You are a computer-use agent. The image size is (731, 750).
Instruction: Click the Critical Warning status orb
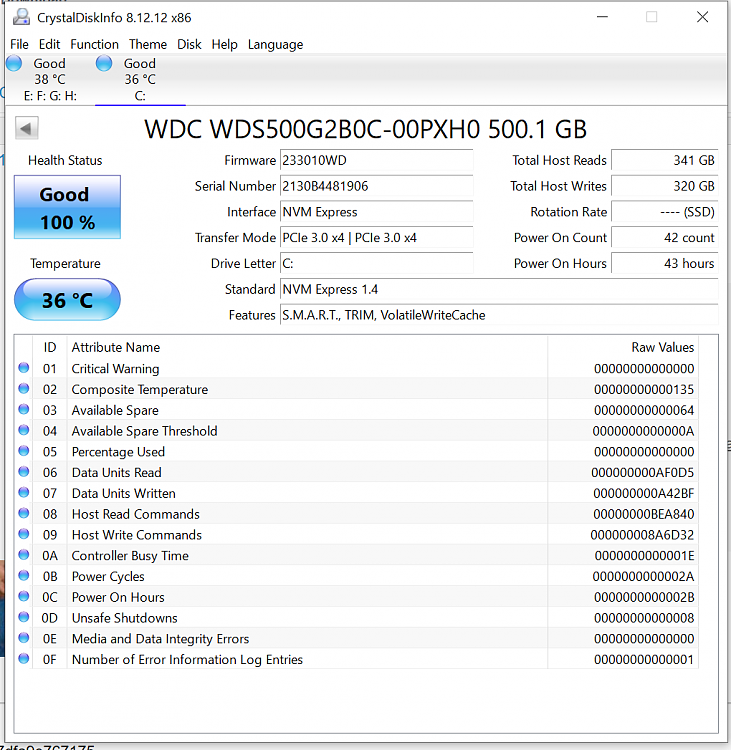(24, 369)
